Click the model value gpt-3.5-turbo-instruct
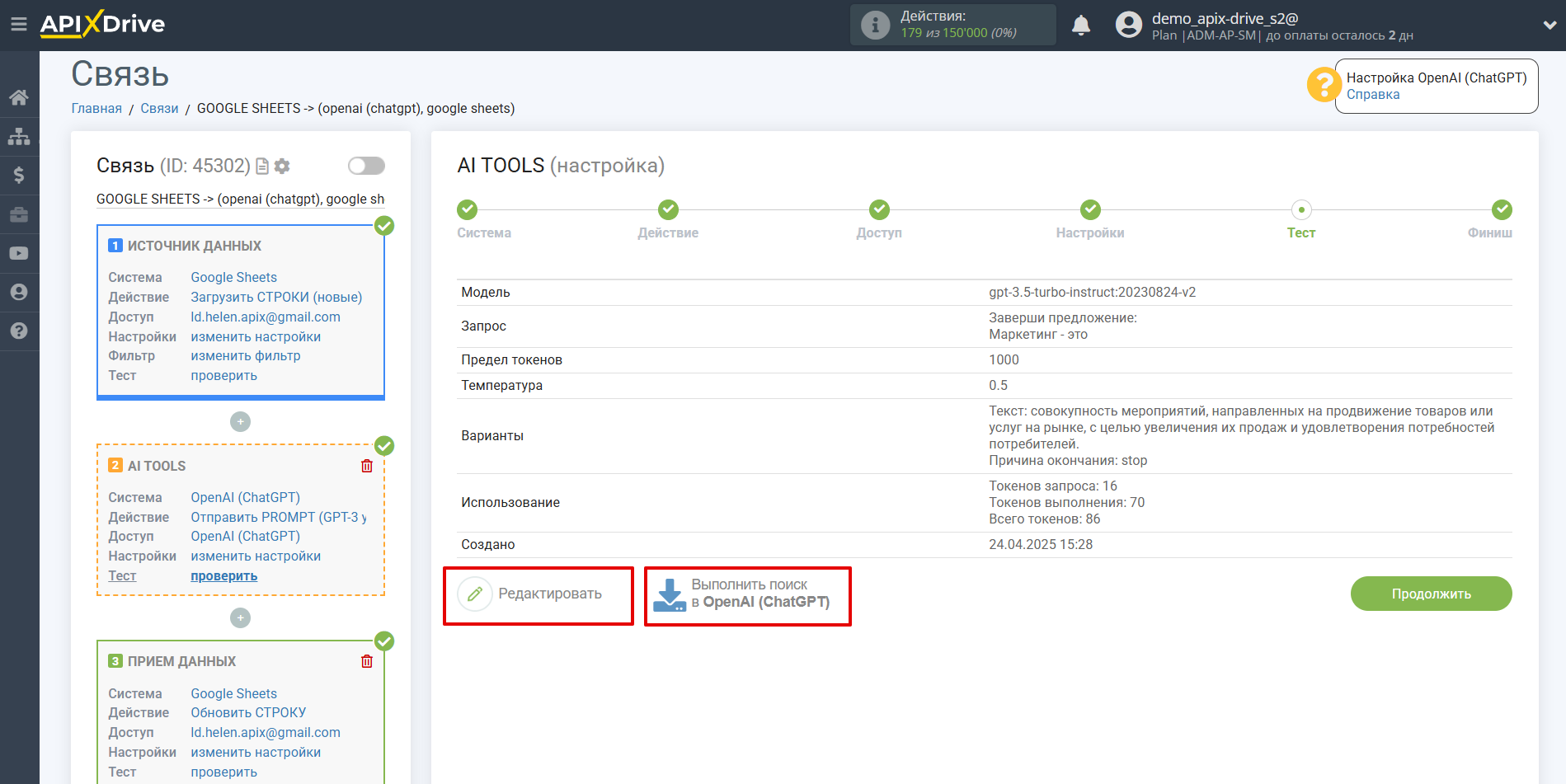 1092,293
